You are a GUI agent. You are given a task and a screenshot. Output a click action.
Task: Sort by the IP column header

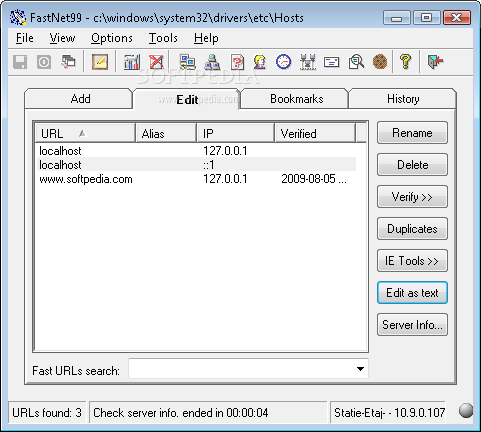click(235, 133)
